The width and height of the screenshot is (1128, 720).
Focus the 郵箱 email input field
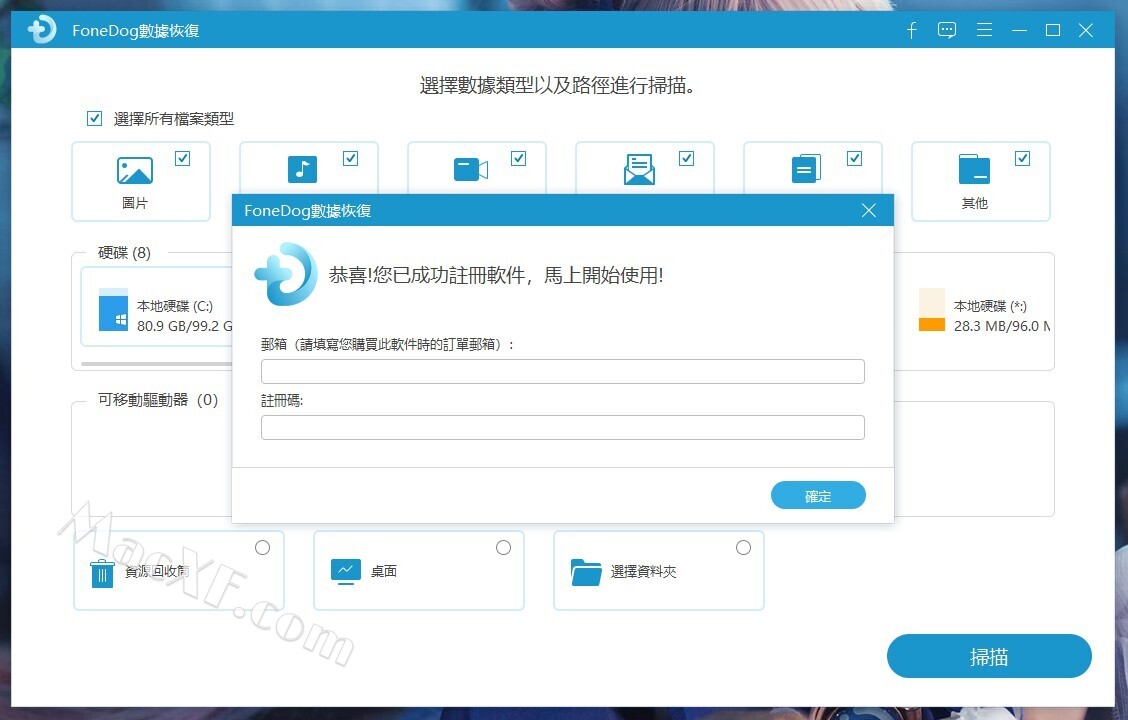coord(563,371)
